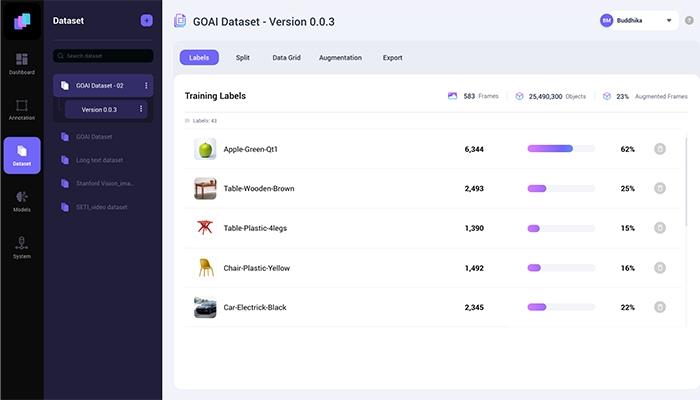
Task: Open the Models section in the sidebar
Action: point(21,201)
